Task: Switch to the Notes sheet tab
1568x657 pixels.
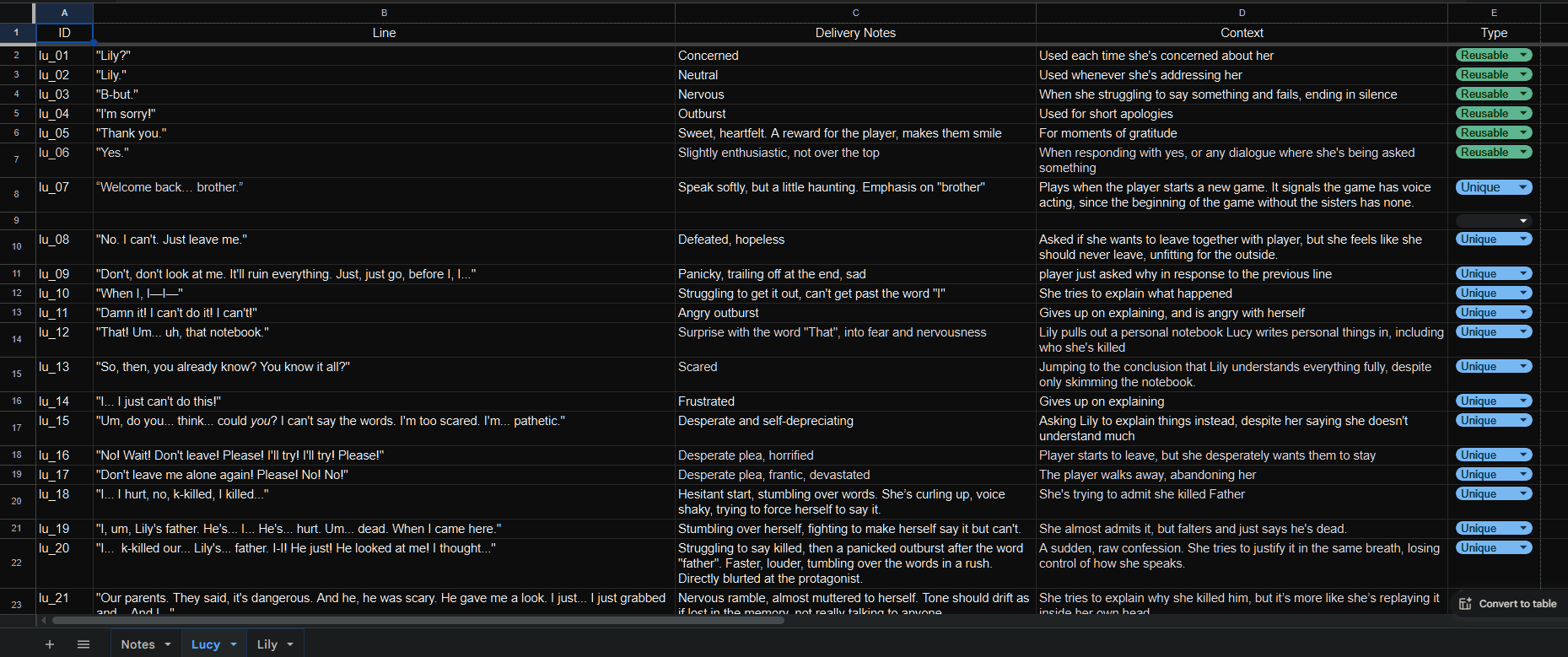Action: click(x=137, y=644)
